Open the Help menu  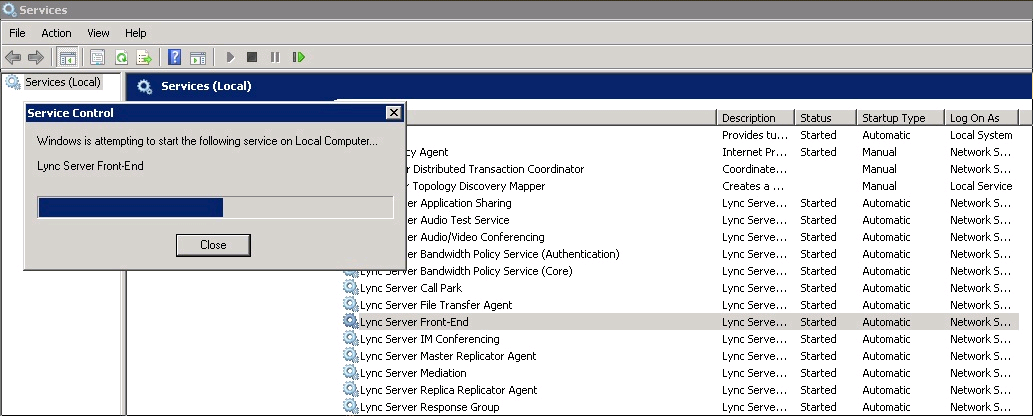(x=136, y=33)
